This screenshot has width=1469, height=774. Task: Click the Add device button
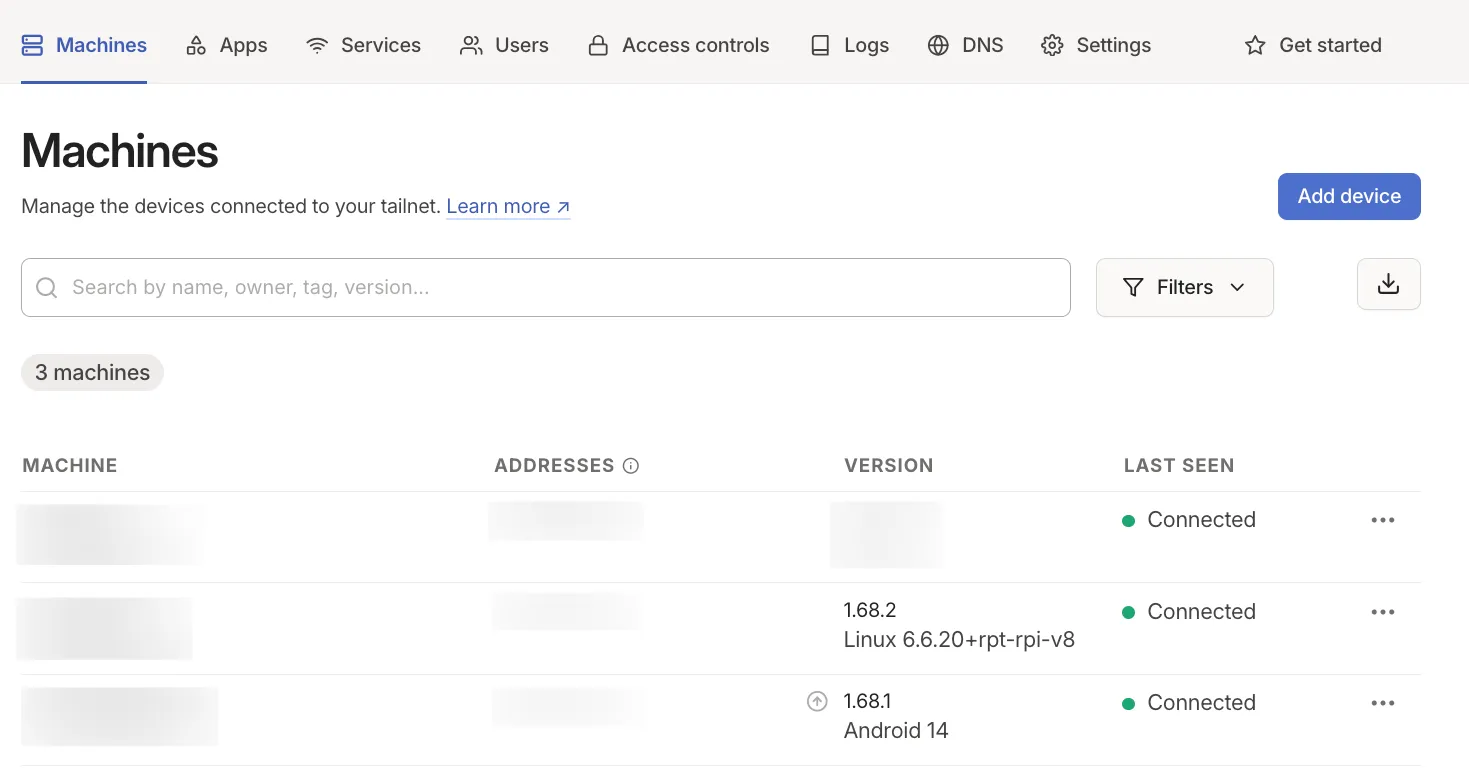click(1348, 196)
